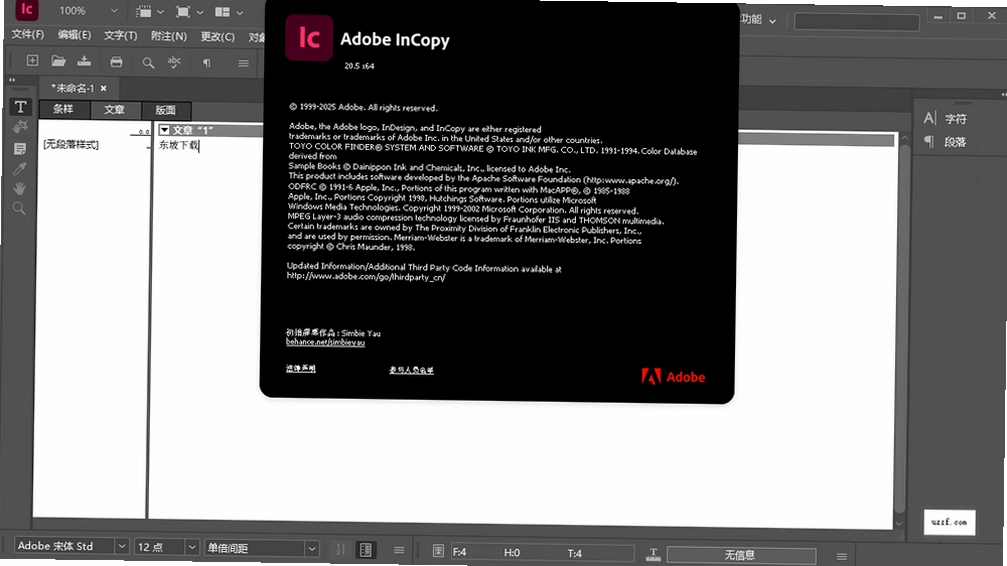Screen dimensions: 1007x566
Task: Select the Note tool in the toolbox
Action: pos(20,149)
